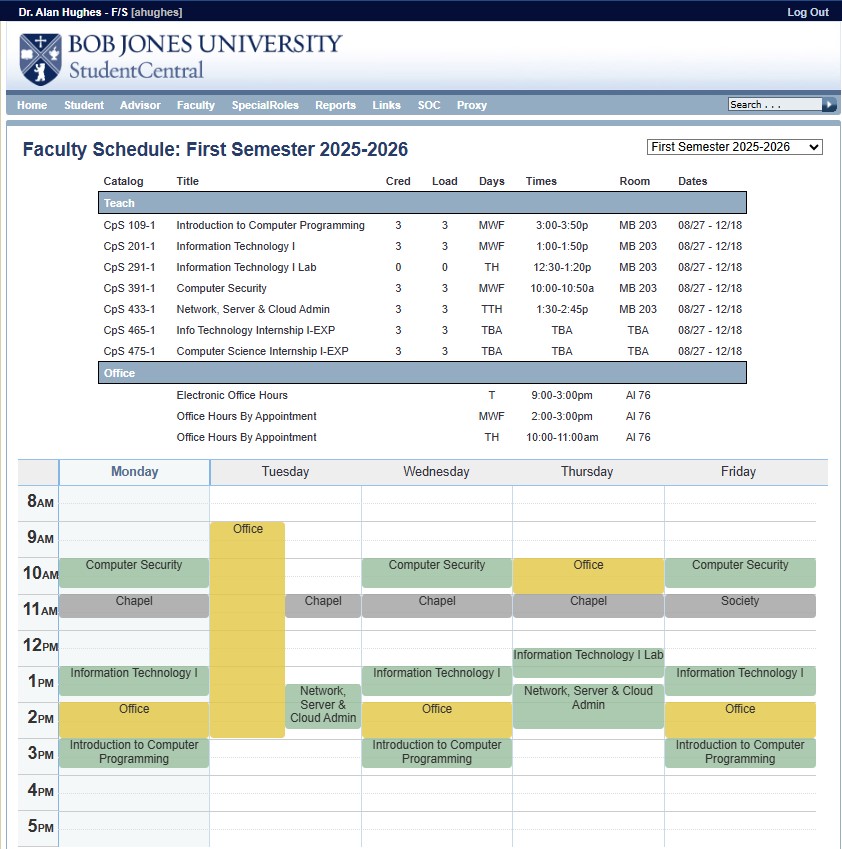Open the SpecialRoles menu
The height and width of the screenshot is (849, 842).
pos(265,105)
